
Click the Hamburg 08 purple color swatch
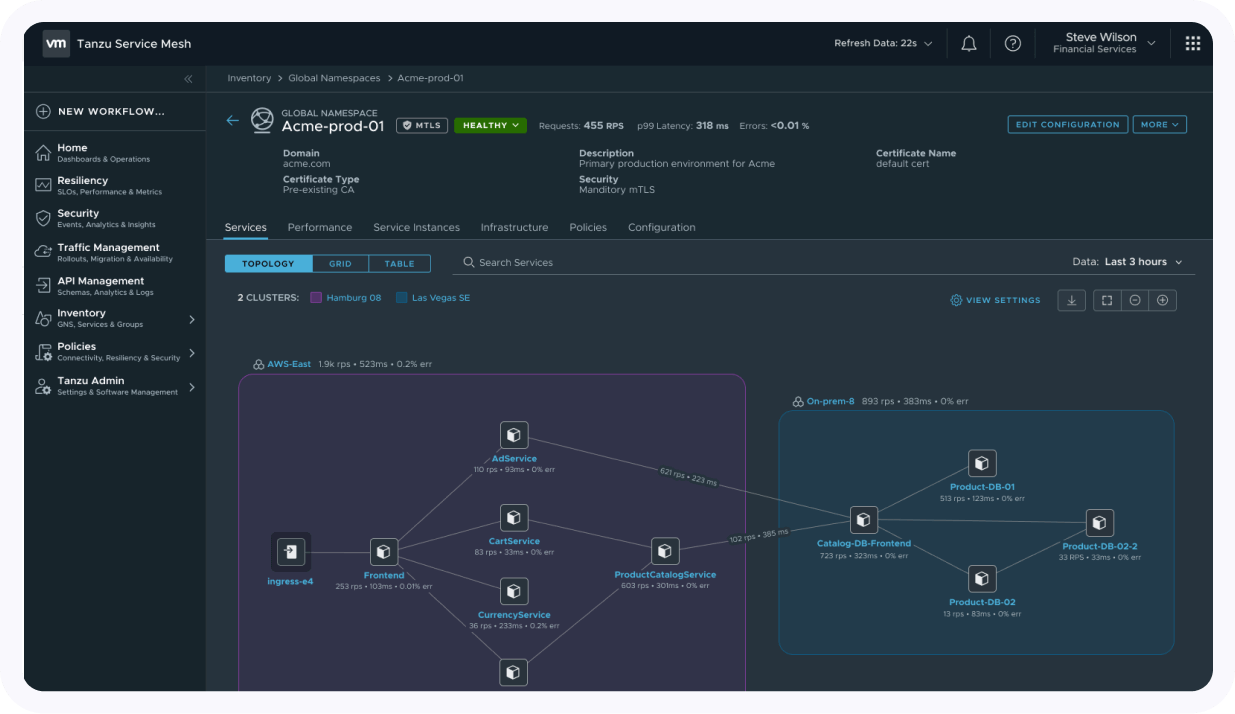[x=316, y=298]
